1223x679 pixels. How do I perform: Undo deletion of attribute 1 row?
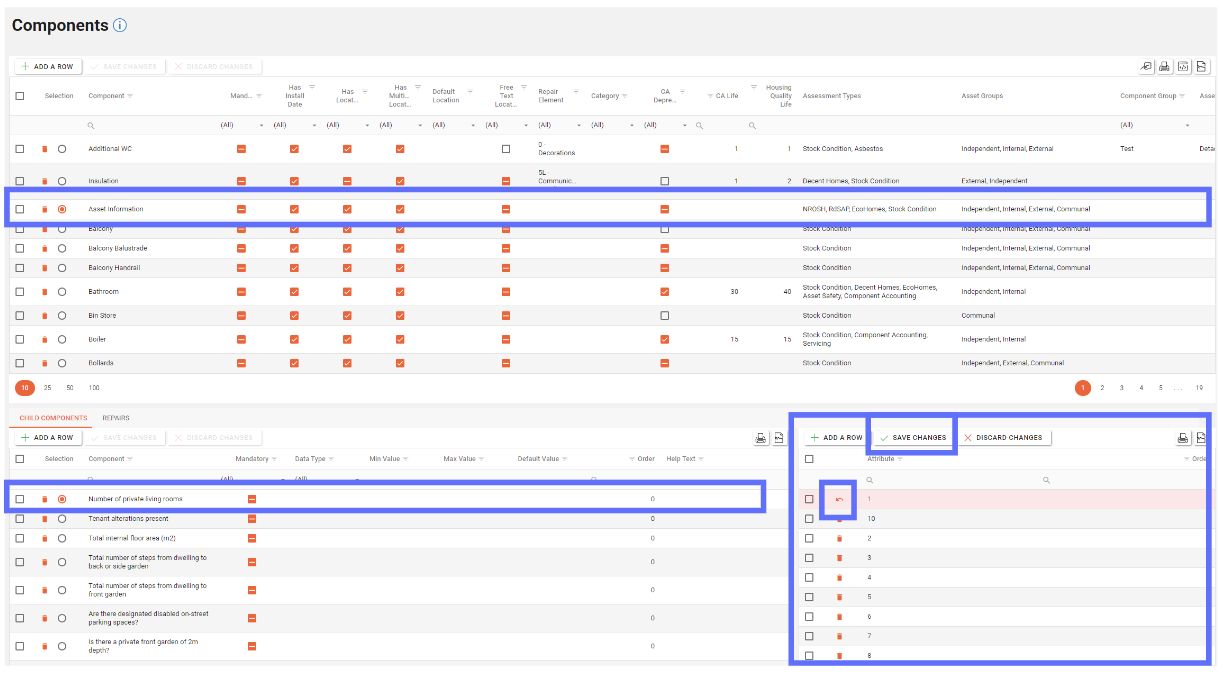tap(839, 499)
